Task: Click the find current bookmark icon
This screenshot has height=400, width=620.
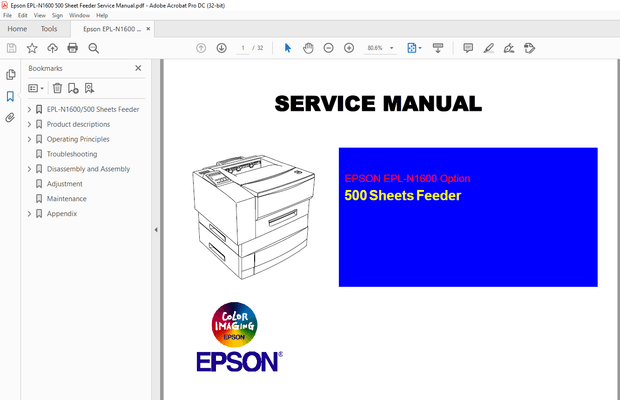Action: (89, 88)
